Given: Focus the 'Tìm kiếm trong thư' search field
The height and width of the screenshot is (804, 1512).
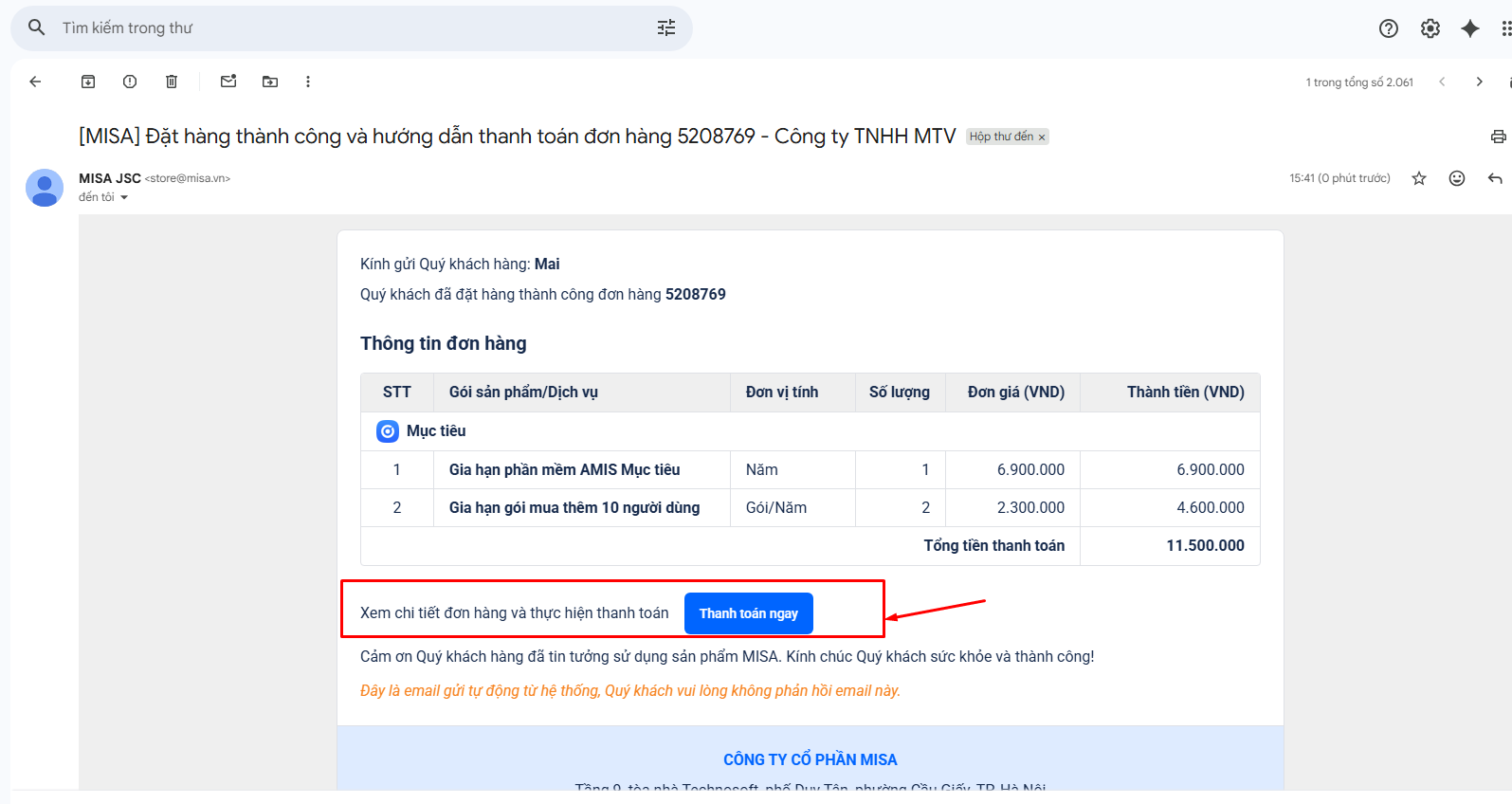Looking at the screenshot, I should click(351, 28).
